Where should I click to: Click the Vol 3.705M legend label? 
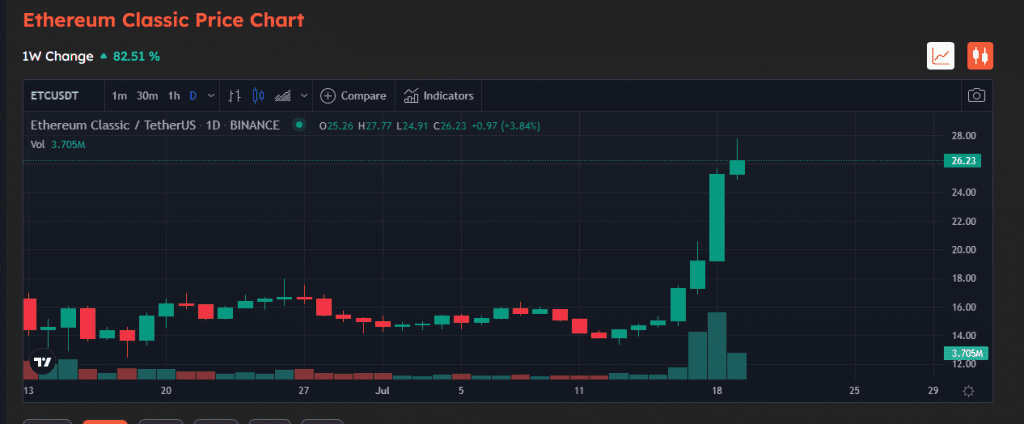58,144
